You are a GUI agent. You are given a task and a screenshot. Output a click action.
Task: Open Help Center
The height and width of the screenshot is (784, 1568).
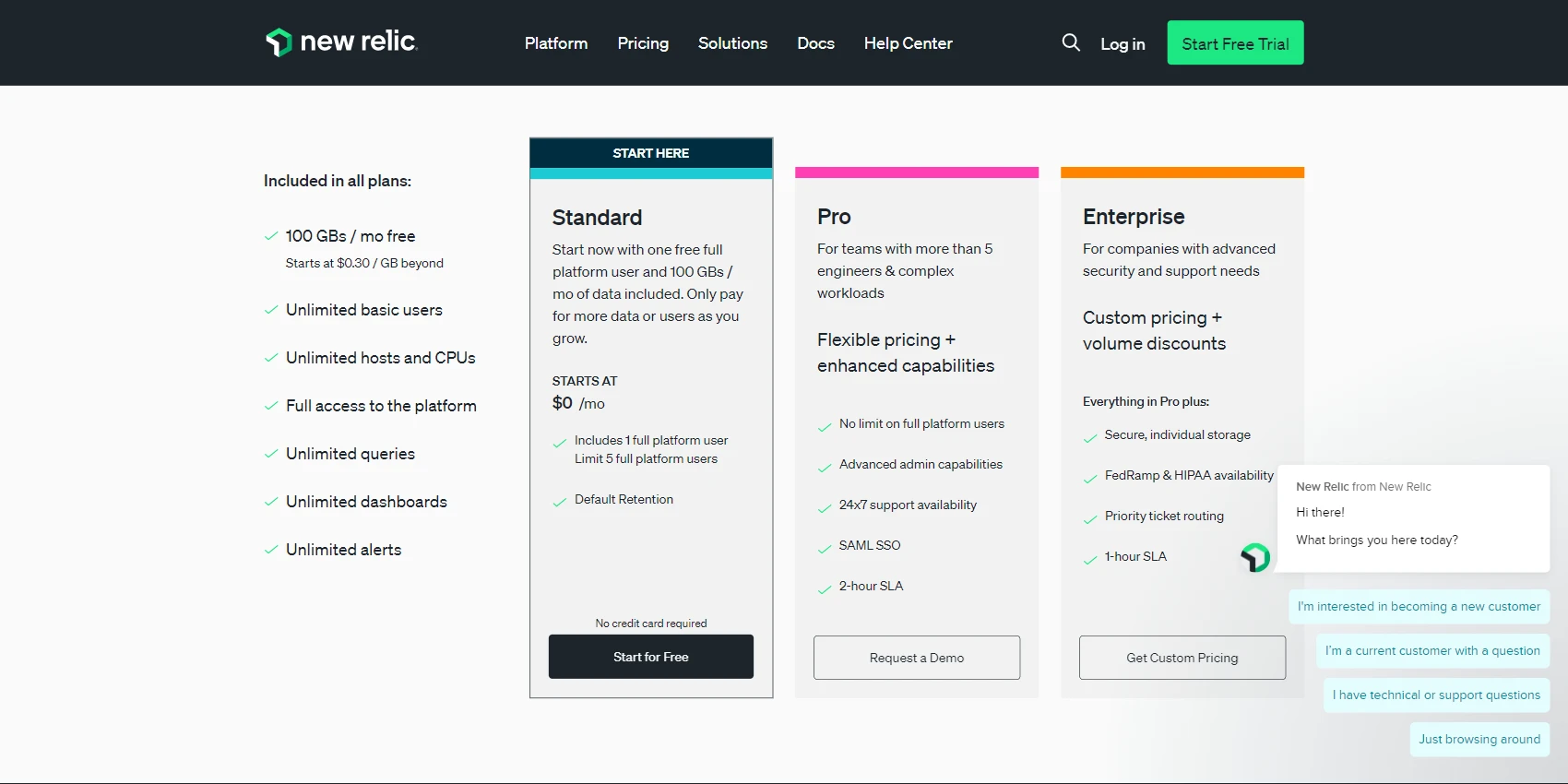point(908,43)
